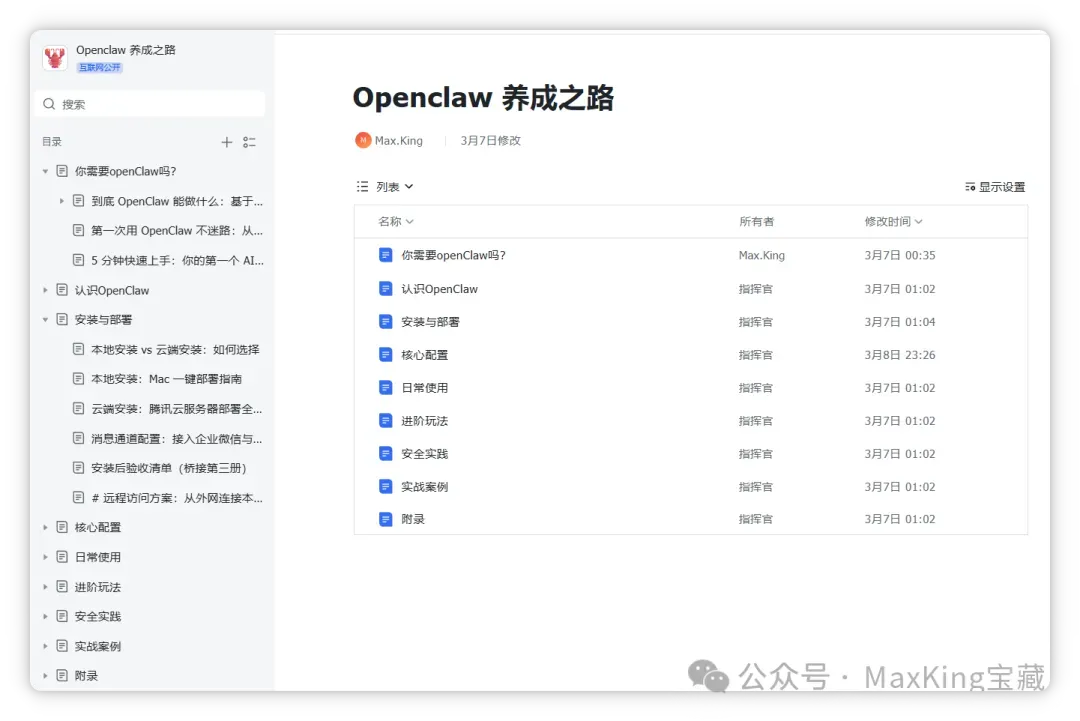The height and width of the screenshot is (721, 1080).
Task: Click the 3月7日修改 text under title
Action: pyautogui.click(x=490, y=140)
